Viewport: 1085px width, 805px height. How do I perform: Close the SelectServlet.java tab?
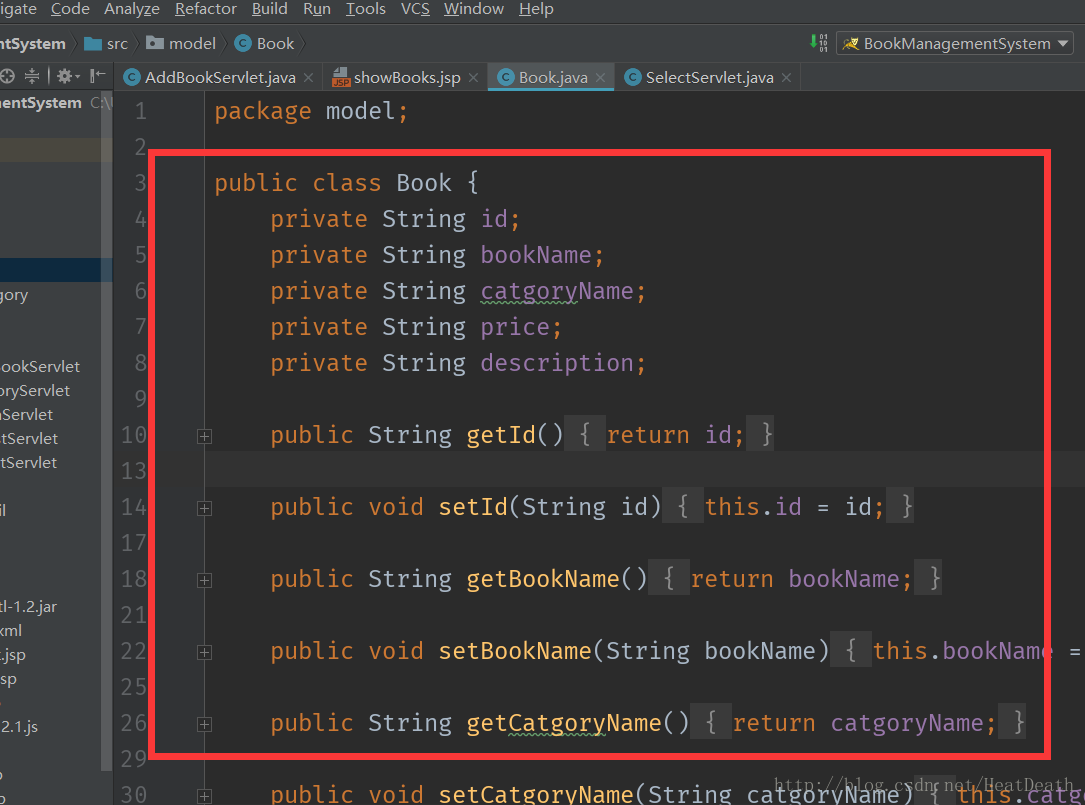(786, 78)
